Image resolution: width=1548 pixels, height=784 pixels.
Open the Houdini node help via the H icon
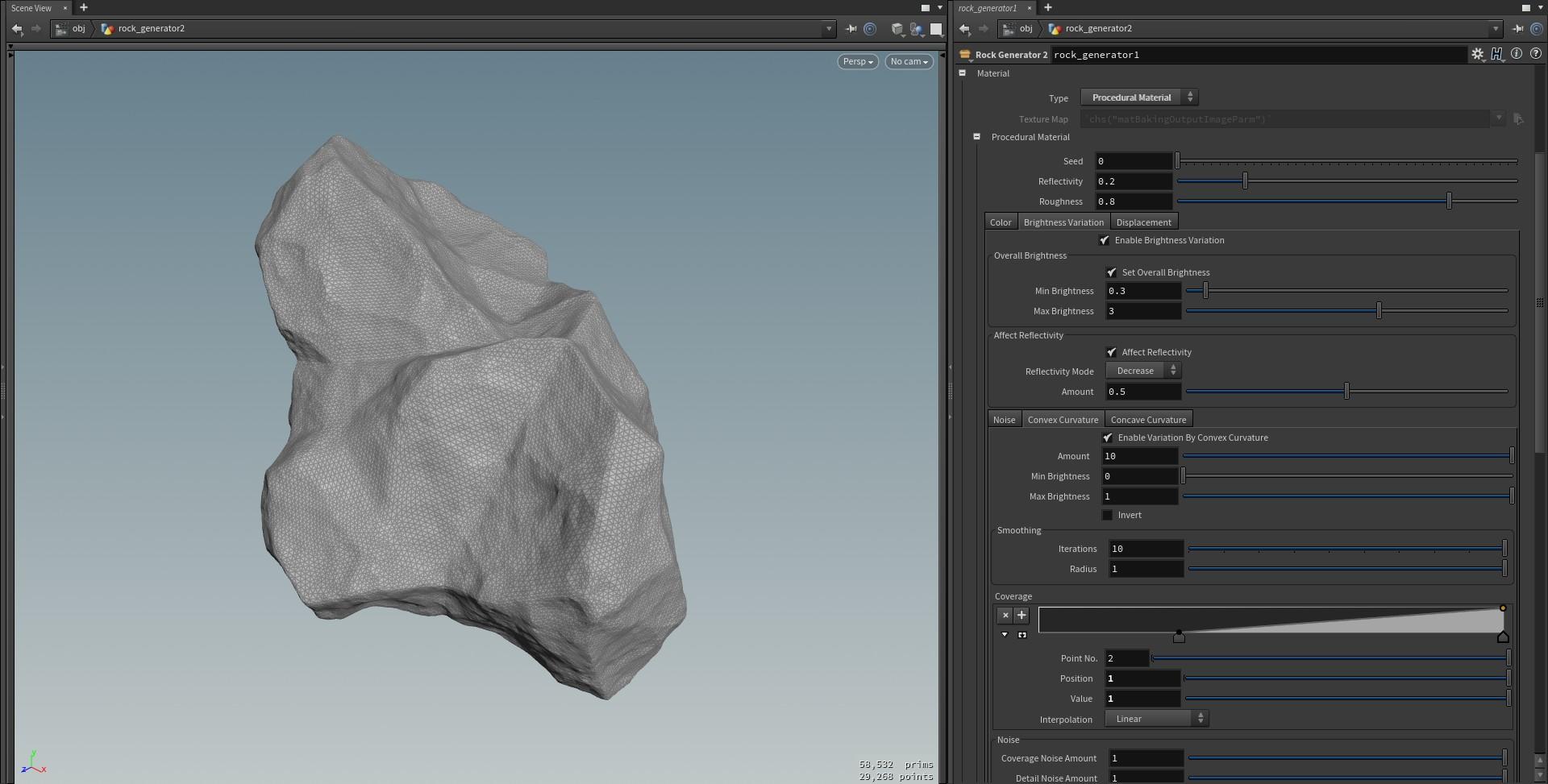click(x=1497, y=54)
